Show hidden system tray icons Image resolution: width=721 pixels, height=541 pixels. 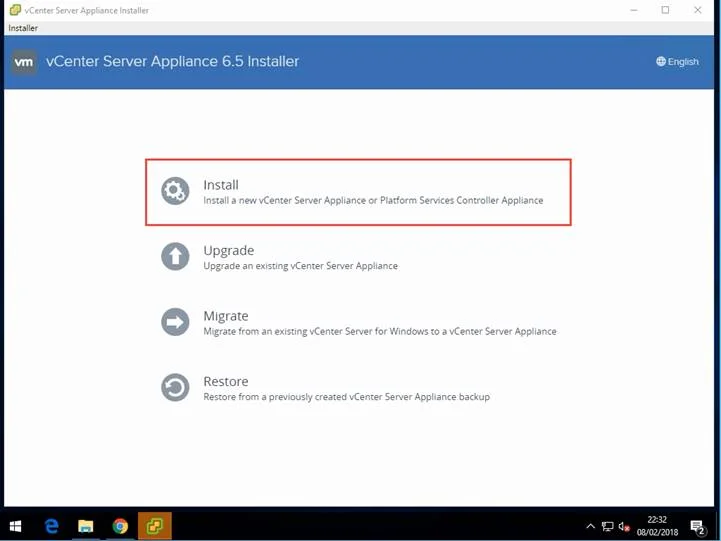point(590,526)
